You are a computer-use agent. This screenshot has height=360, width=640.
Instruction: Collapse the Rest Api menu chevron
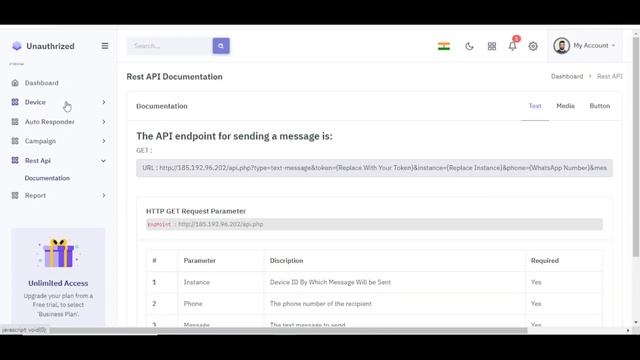click(104, 161)
